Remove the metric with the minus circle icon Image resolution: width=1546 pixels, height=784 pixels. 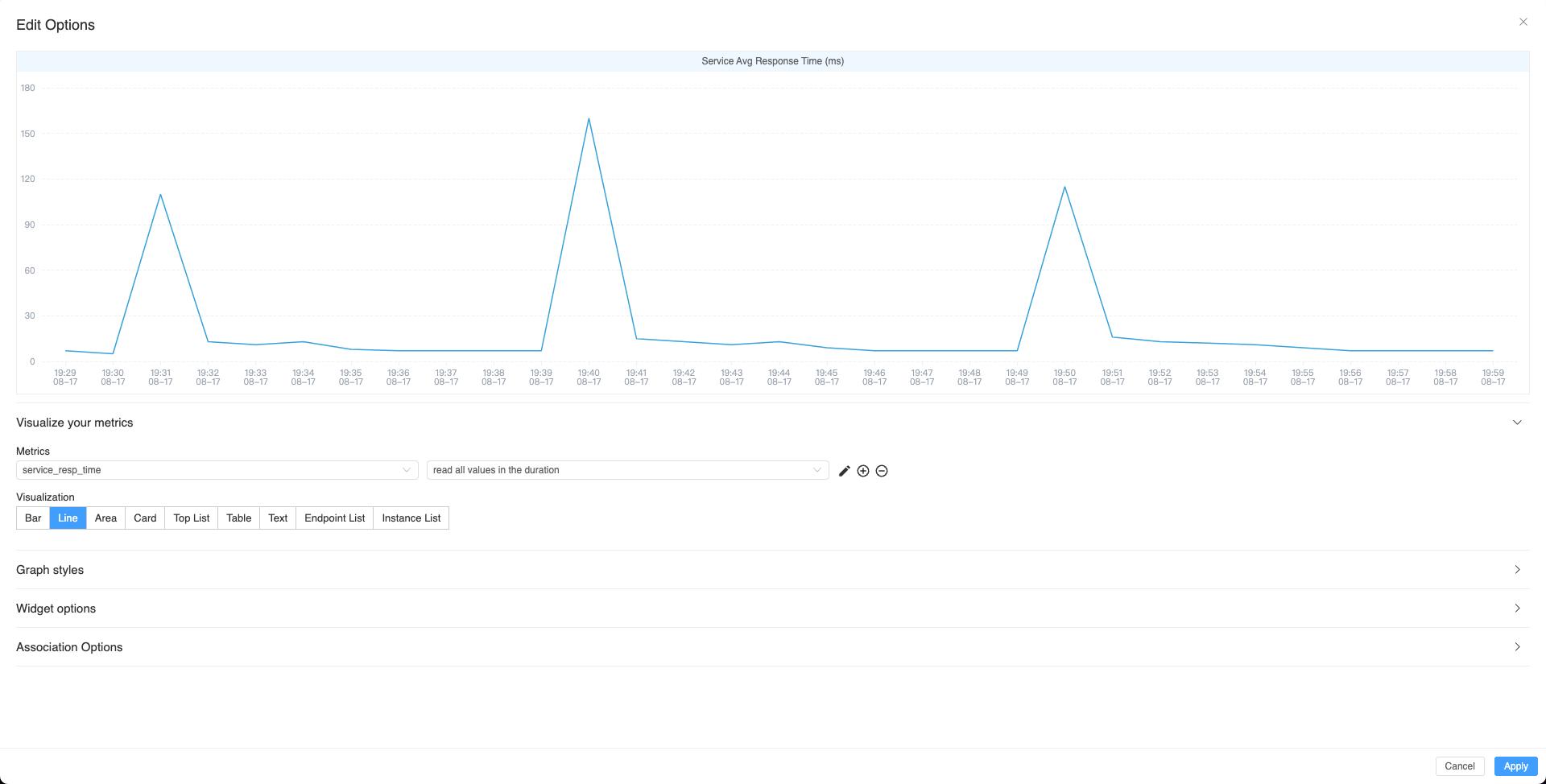click(x=882, y=471)
